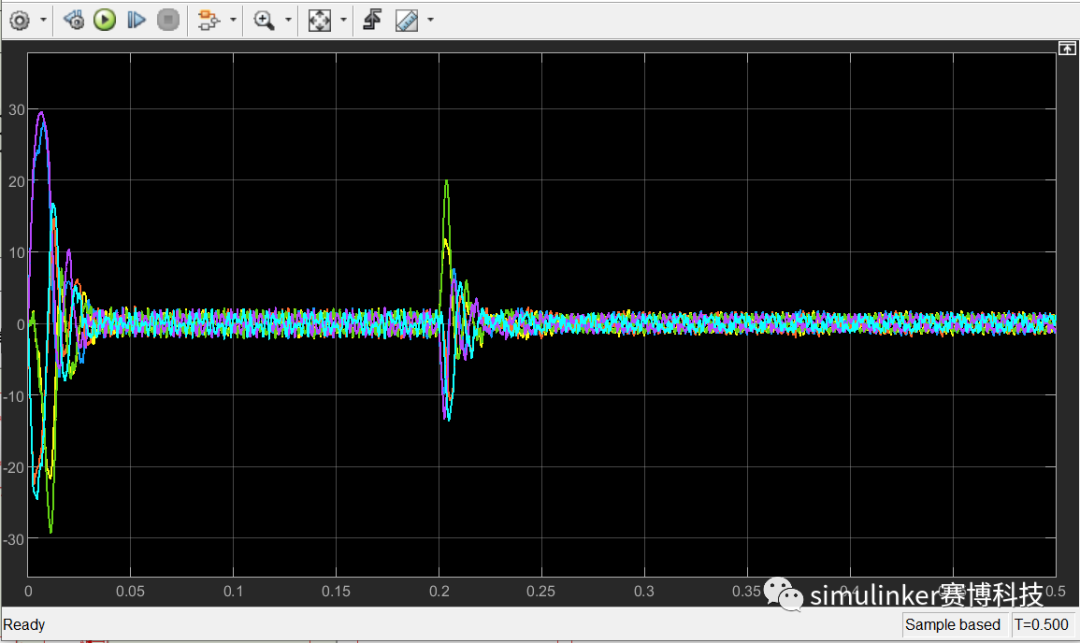
Task: Select the Zoom tool magnifier
Action: click(264, 20)
